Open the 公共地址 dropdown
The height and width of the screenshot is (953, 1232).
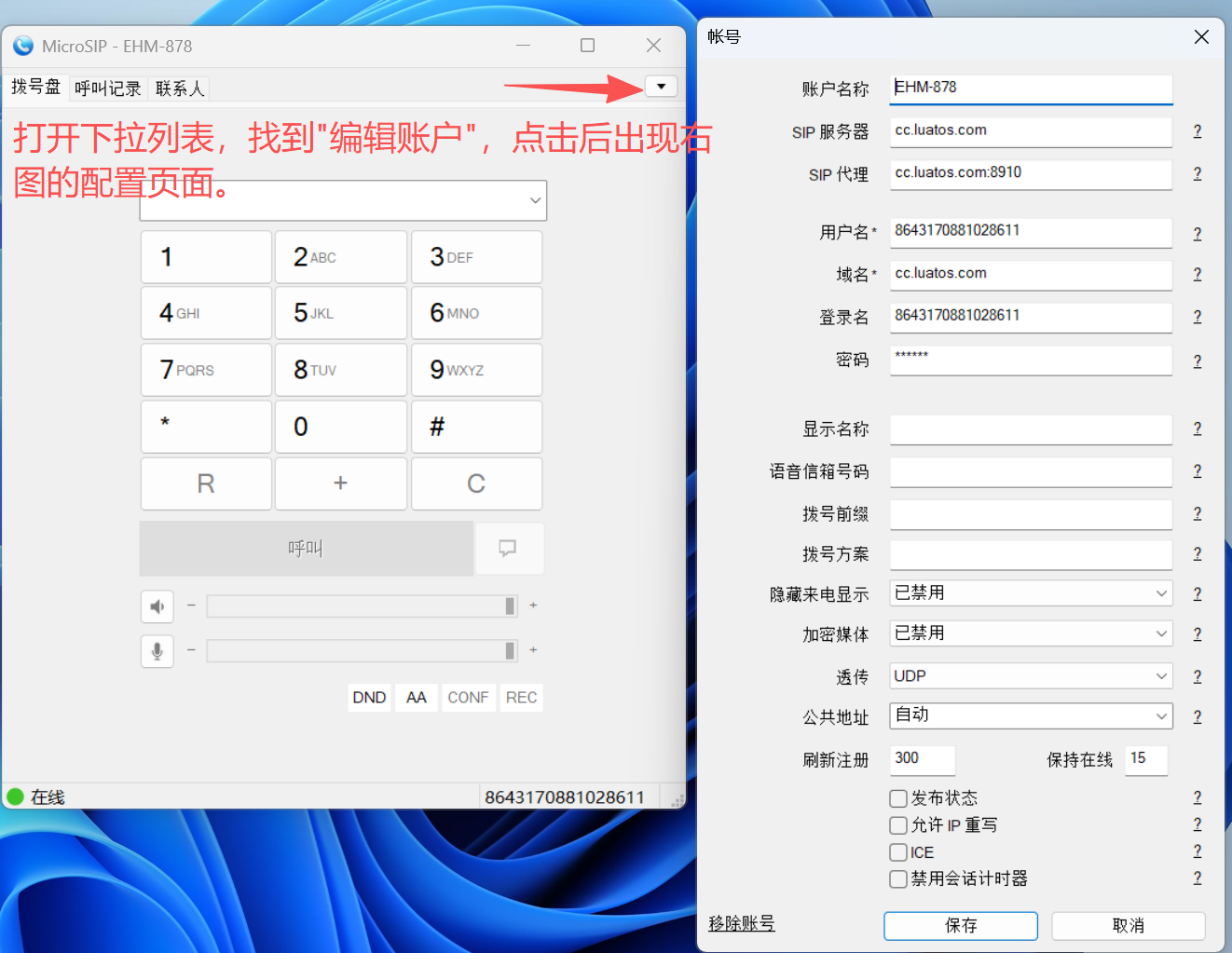click(x=1031, y=715)
